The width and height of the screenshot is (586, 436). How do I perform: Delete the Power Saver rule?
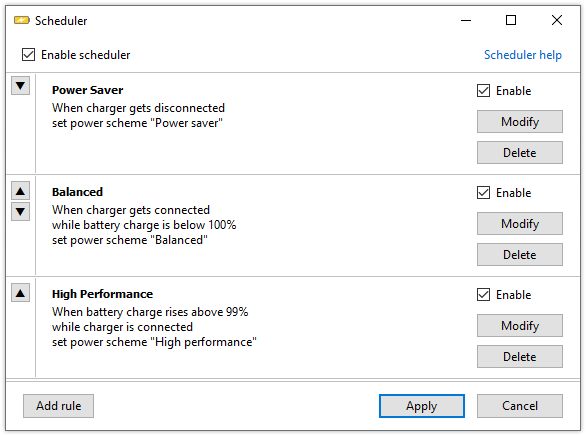(x=519, y=152)
